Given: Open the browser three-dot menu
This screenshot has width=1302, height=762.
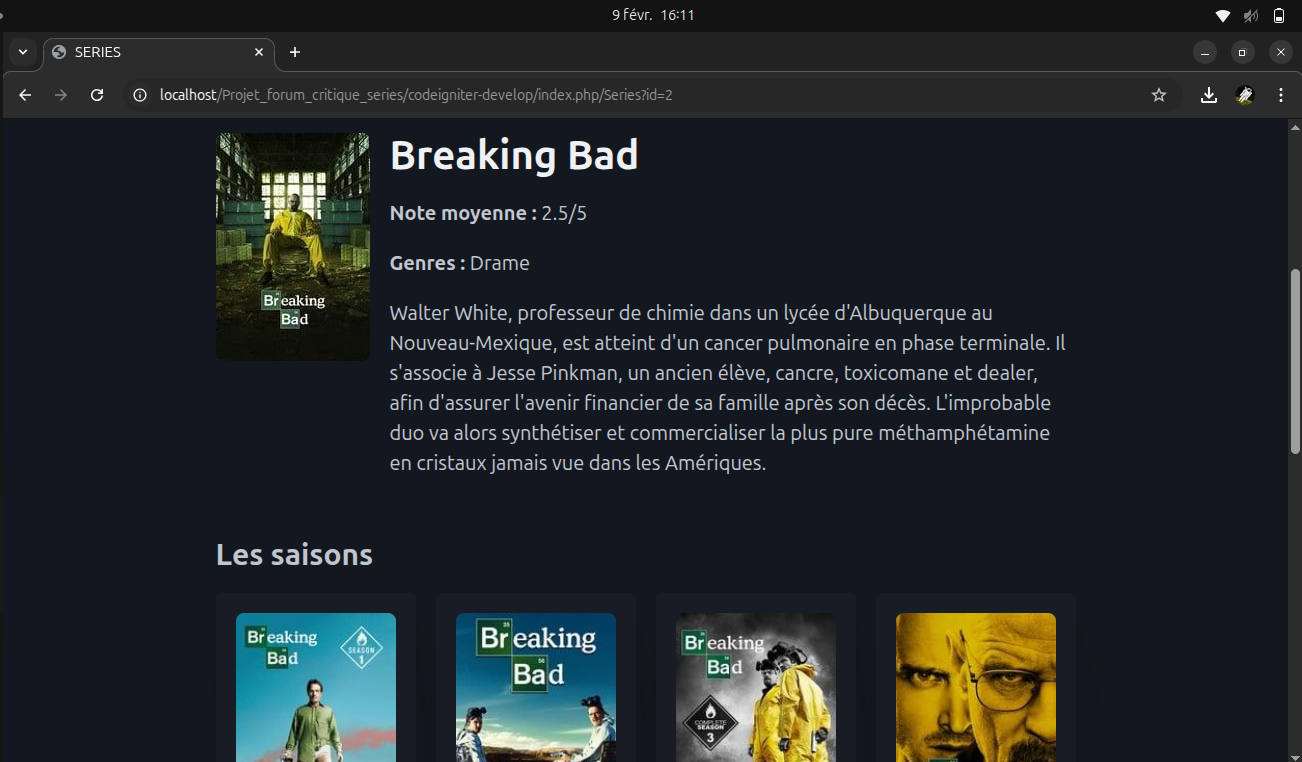Looking at the screenshot, I should [1281, 95].
